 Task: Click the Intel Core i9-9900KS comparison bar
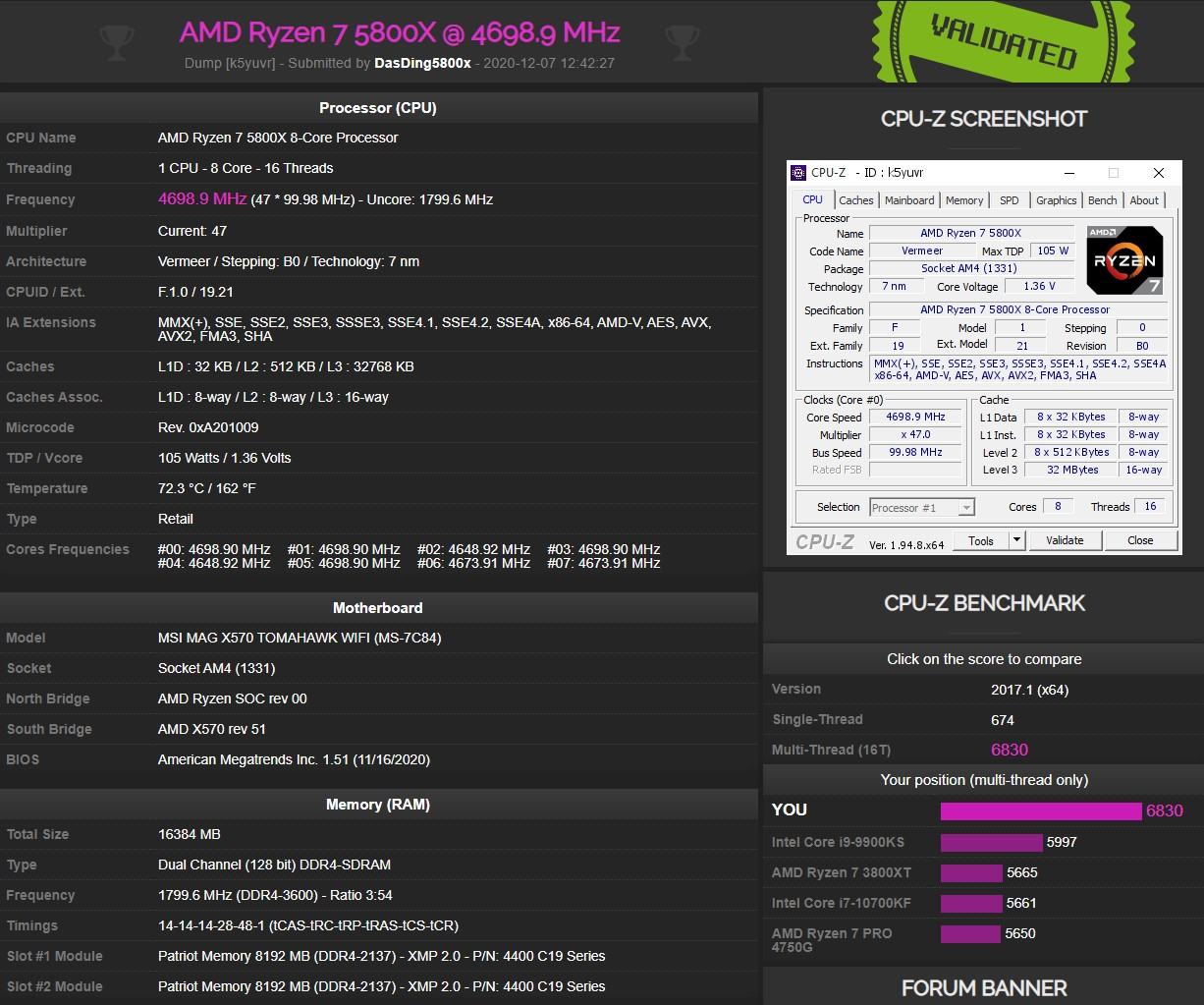(x=991, y=842)
